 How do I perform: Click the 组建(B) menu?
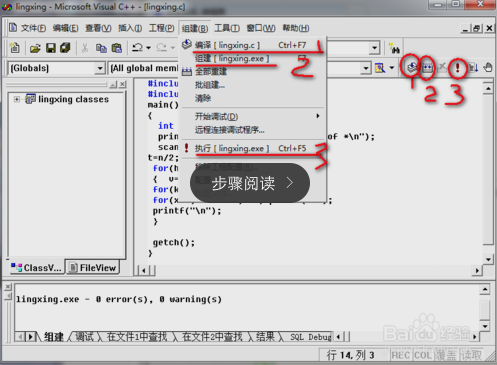195,29
